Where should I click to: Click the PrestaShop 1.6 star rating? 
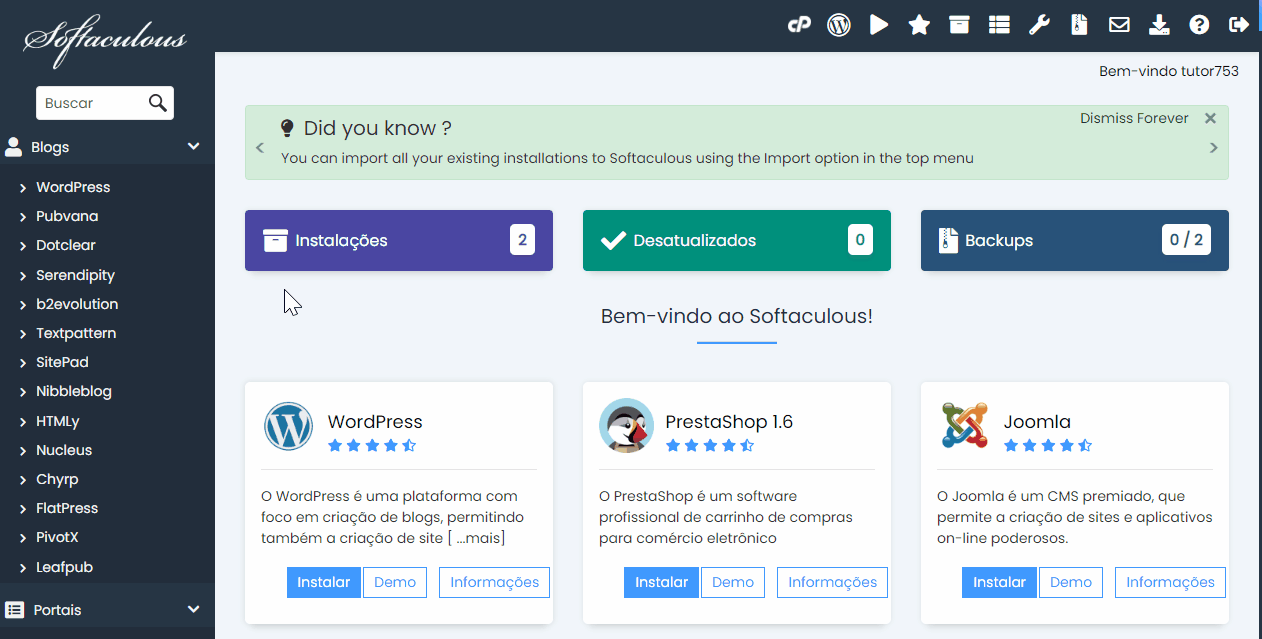710,445
